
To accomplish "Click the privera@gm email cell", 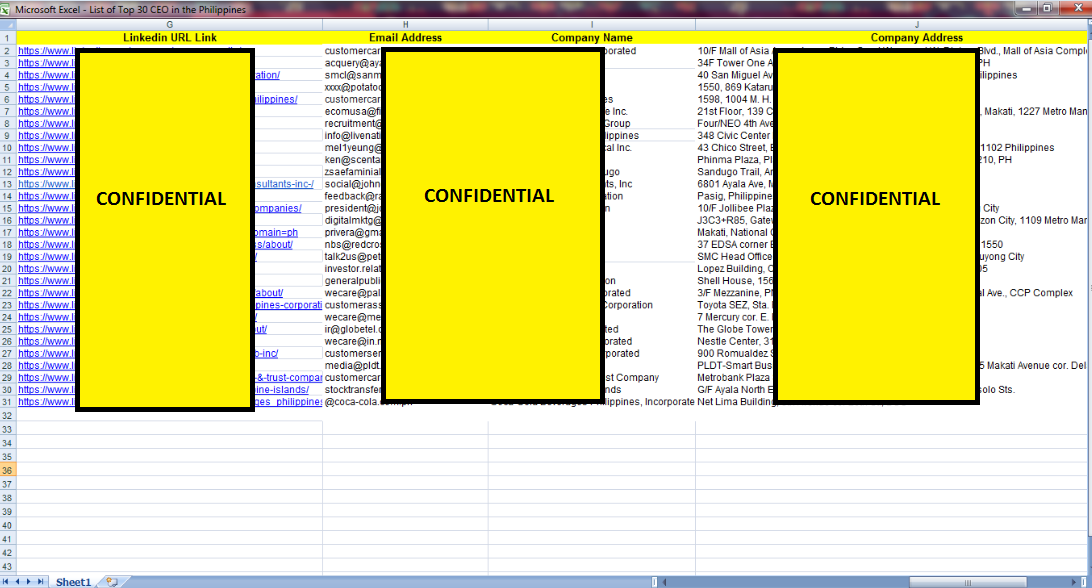I will (x=353, y=233).
